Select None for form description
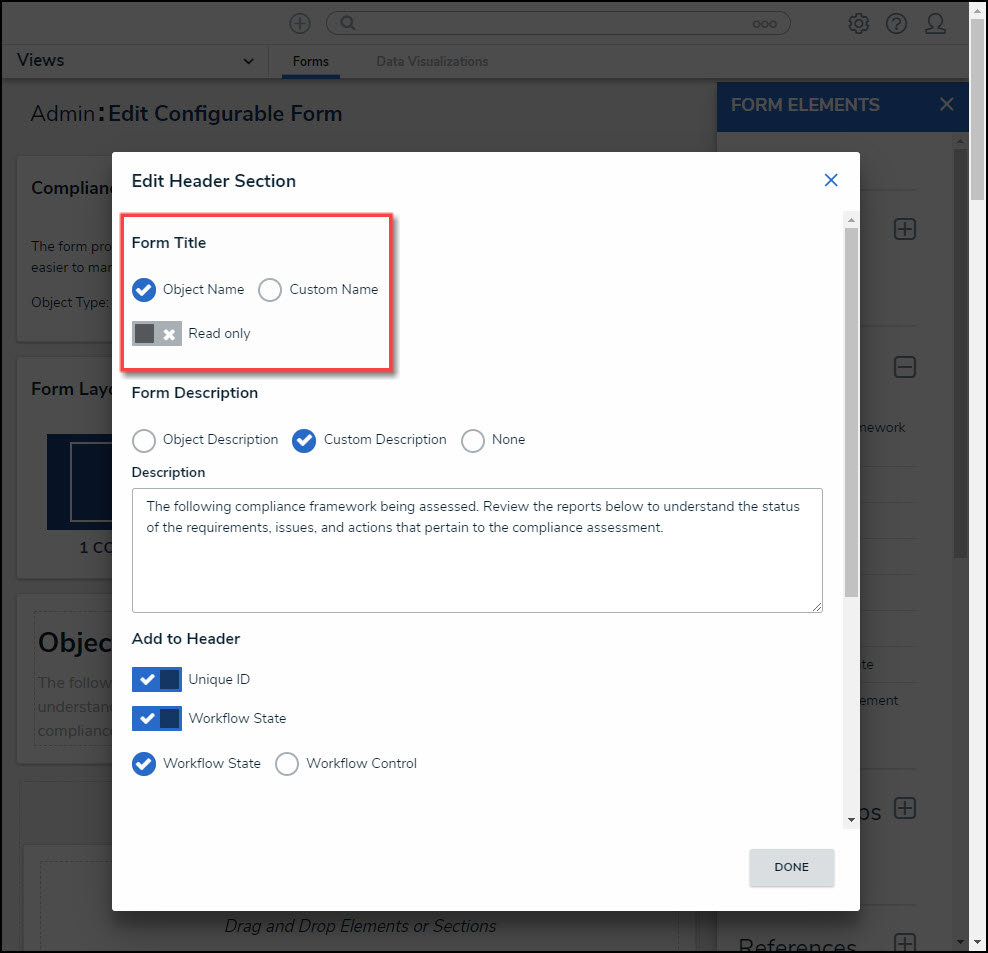Image resolution: width=988 pixels, height=953 pixels. 473,440
